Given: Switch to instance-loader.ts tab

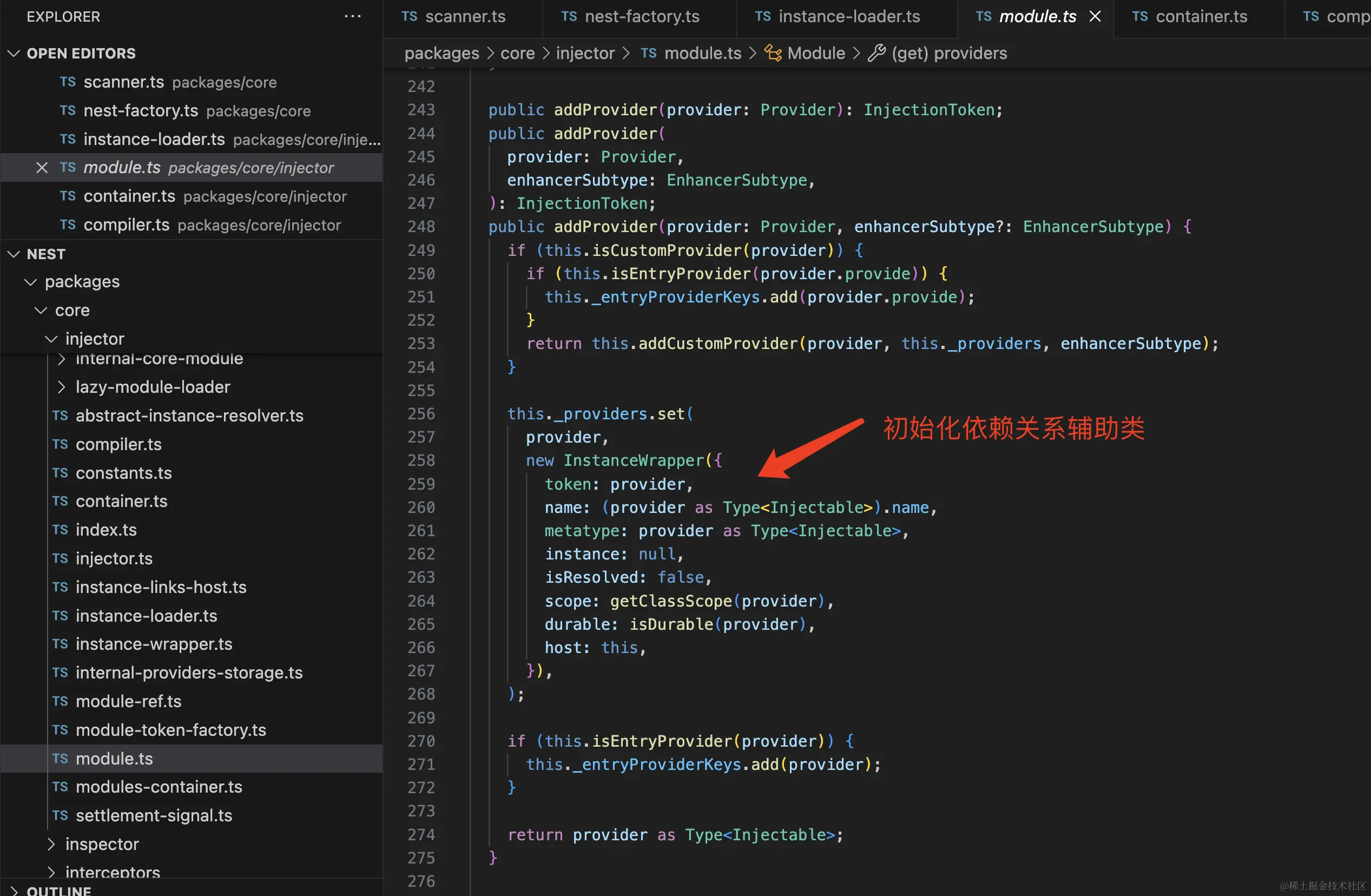Looking at the screenshot, I should pyautogui.click(x=849, y=17).
